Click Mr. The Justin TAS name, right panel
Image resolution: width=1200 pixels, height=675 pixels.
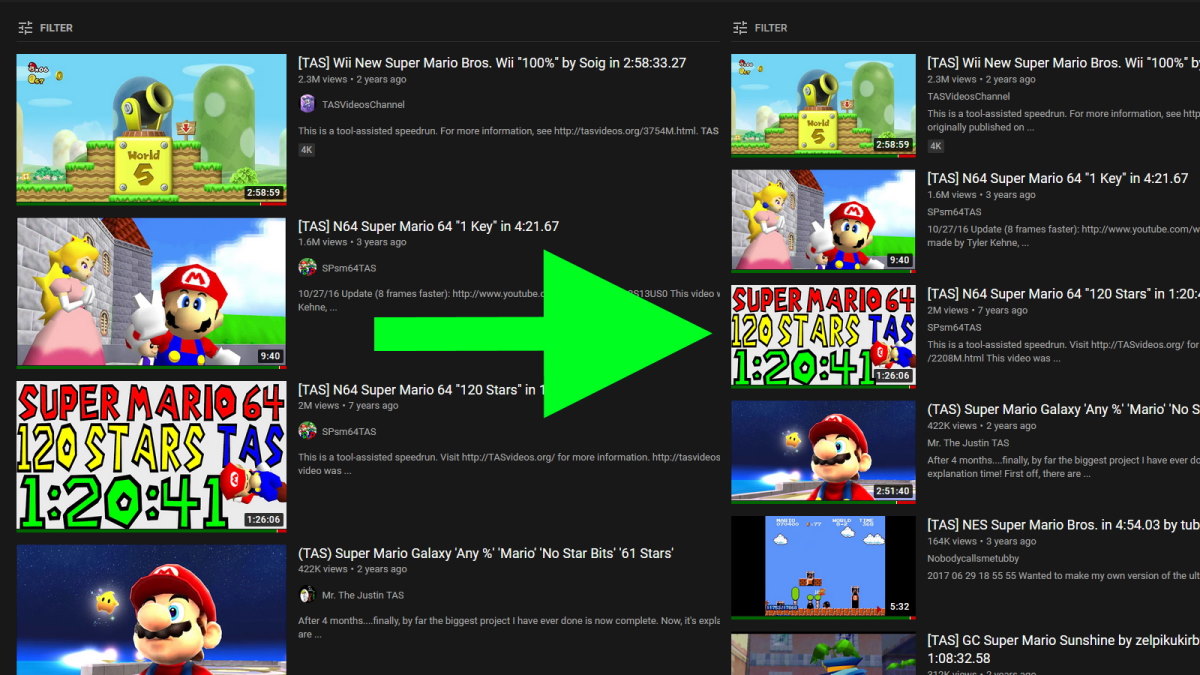point(968,443)
